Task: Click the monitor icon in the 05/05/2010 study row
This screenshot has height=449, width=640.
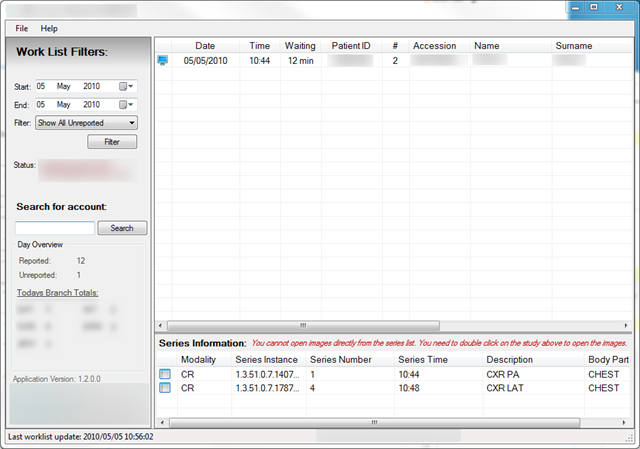Action: [162, 60]
